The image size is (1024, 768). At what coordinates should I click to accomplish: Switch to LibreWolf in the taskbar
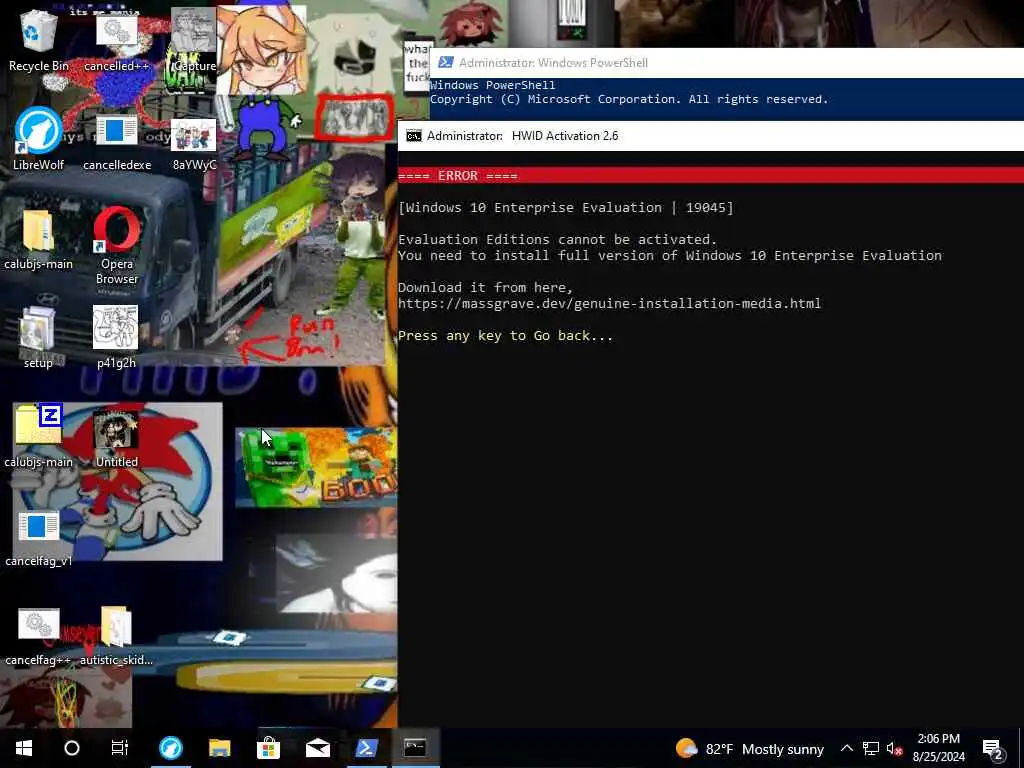coord(171,748)
